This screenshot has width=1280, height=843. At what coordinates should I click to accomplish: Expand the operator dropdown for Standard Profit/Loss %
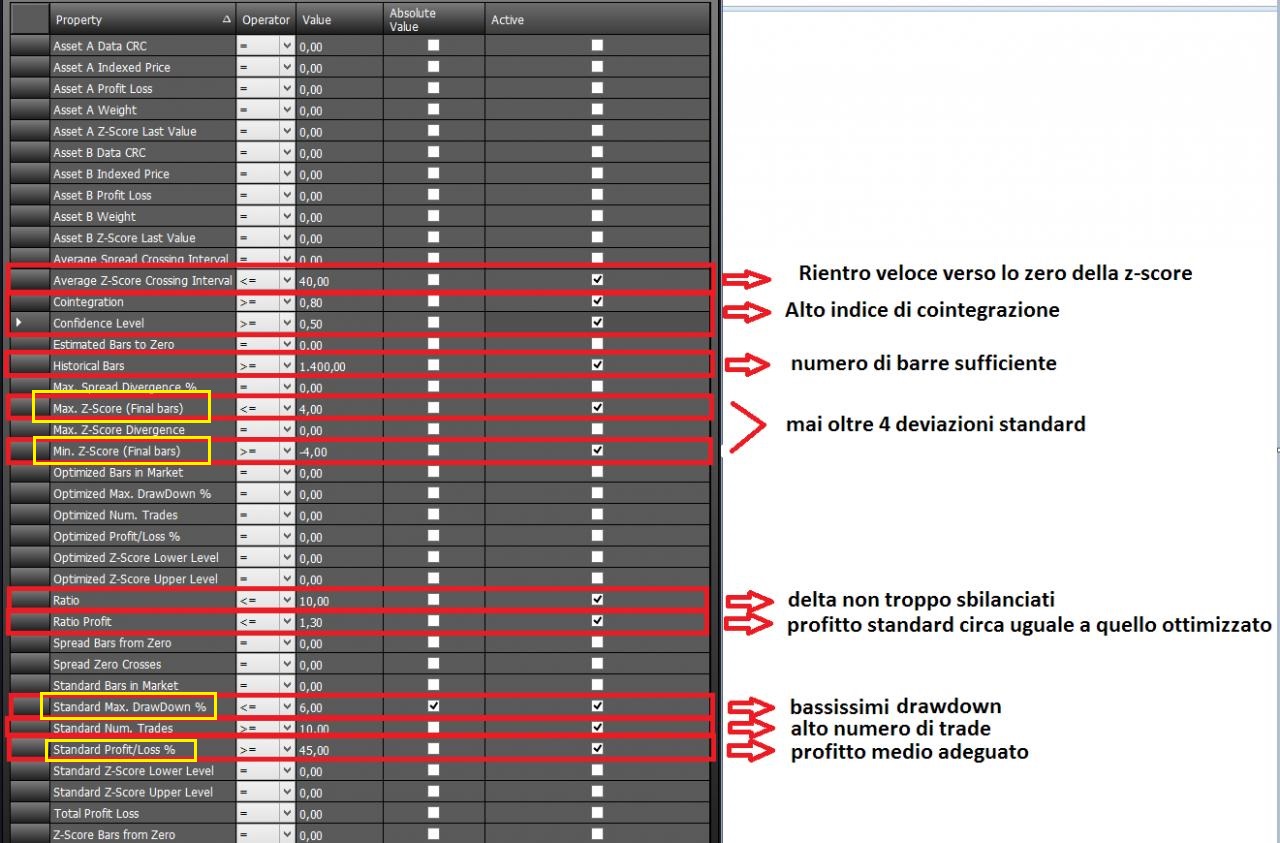click(288, 749)
